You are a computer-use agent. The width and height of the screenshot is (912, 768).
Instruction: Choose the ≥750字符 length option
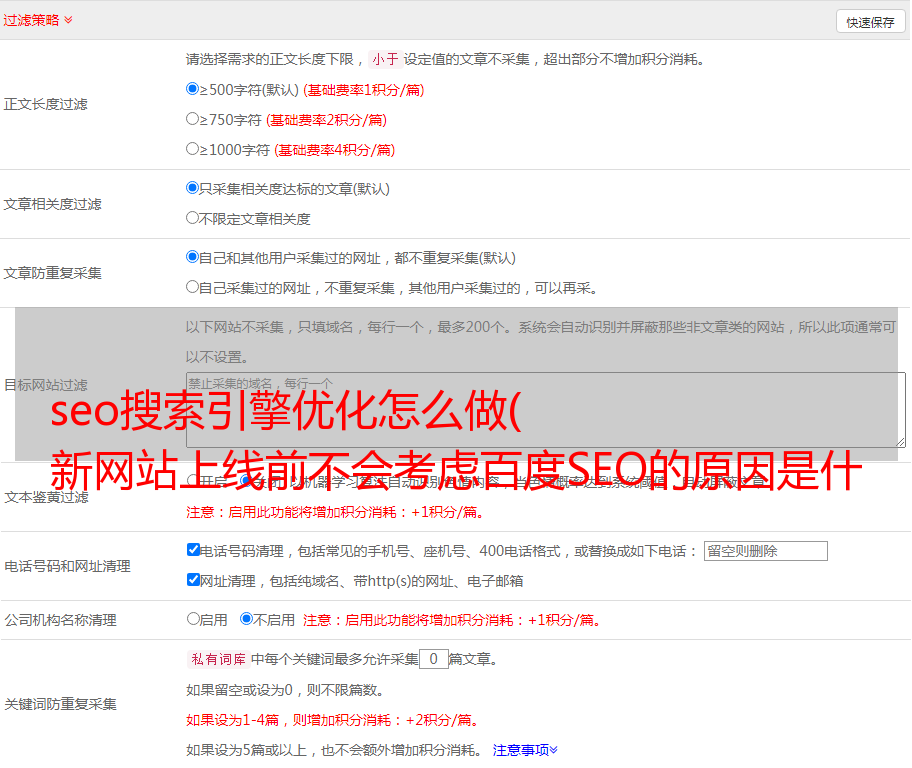192,119
